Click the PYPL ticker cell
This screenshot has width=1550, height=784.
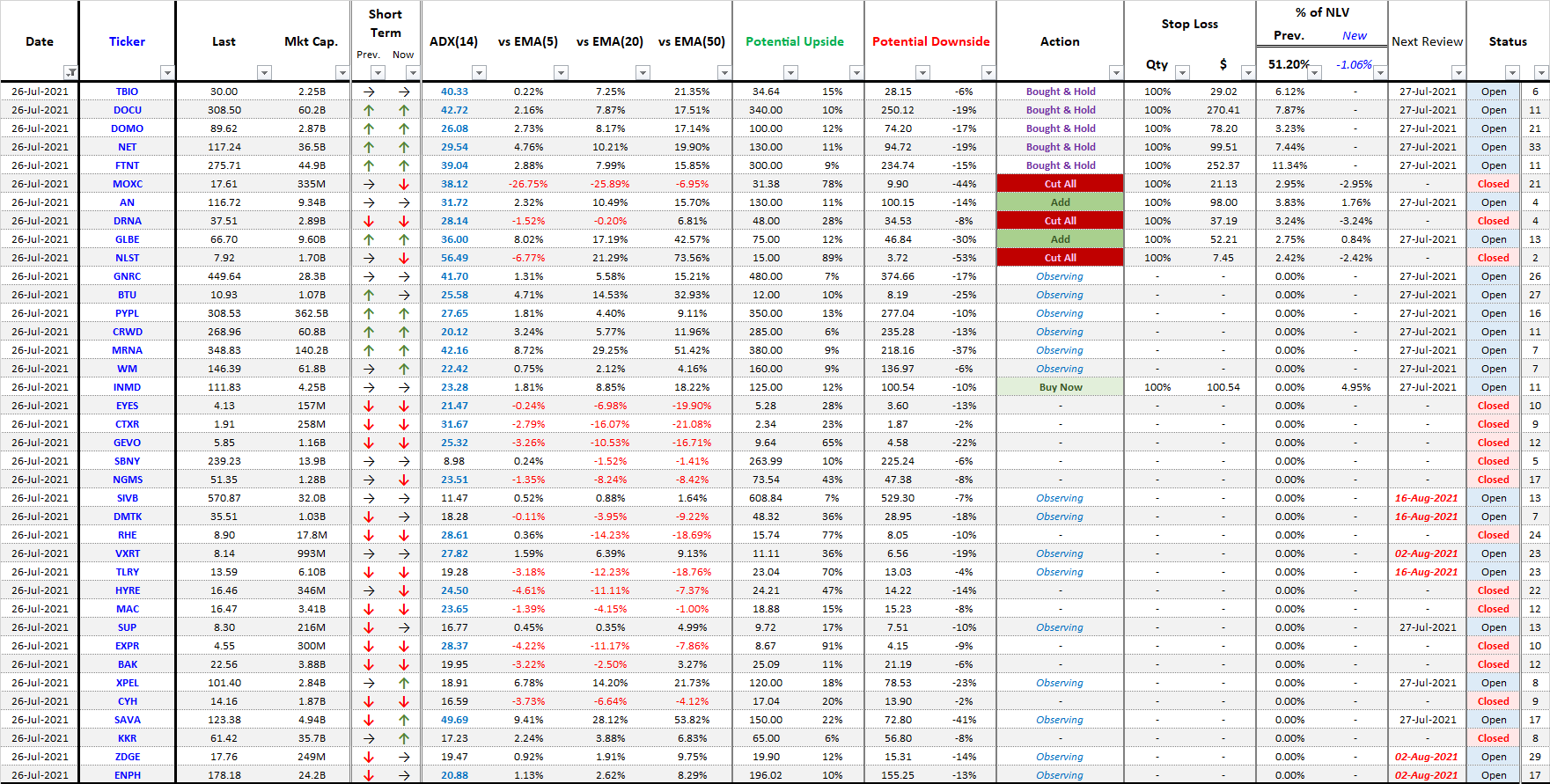pos(127,313)
